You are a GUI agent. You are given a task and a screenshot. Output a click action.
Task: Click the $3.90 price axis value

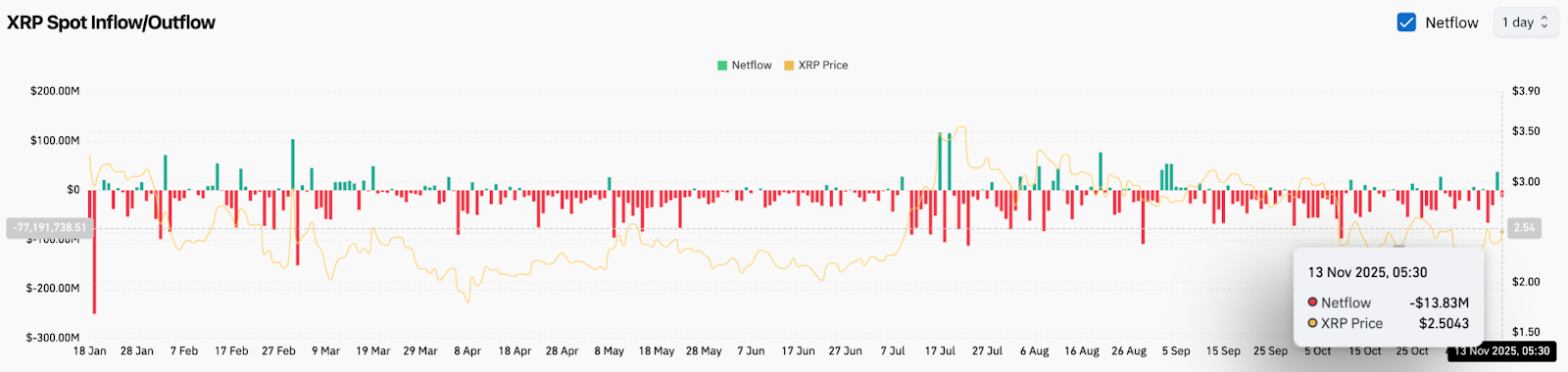pyautogui.click(x=1526, y=91)
